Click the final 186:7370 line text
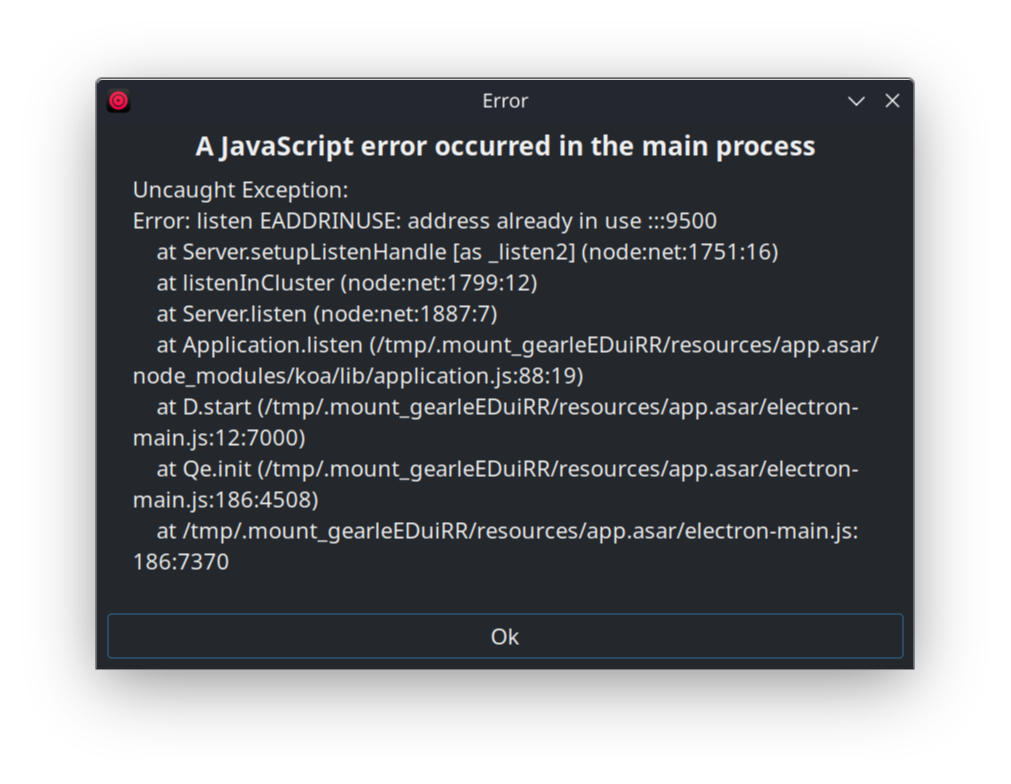Screen dimensions: 1011x784 [181, 562]
